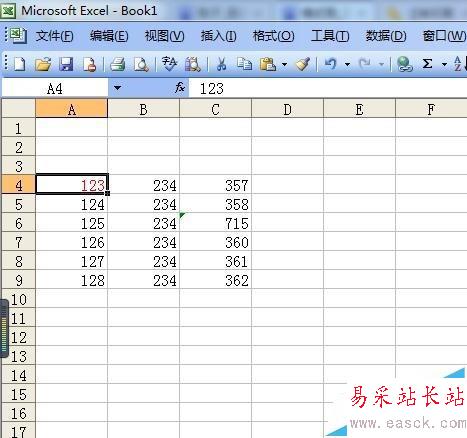Paste with the clipboard icon

268,64
